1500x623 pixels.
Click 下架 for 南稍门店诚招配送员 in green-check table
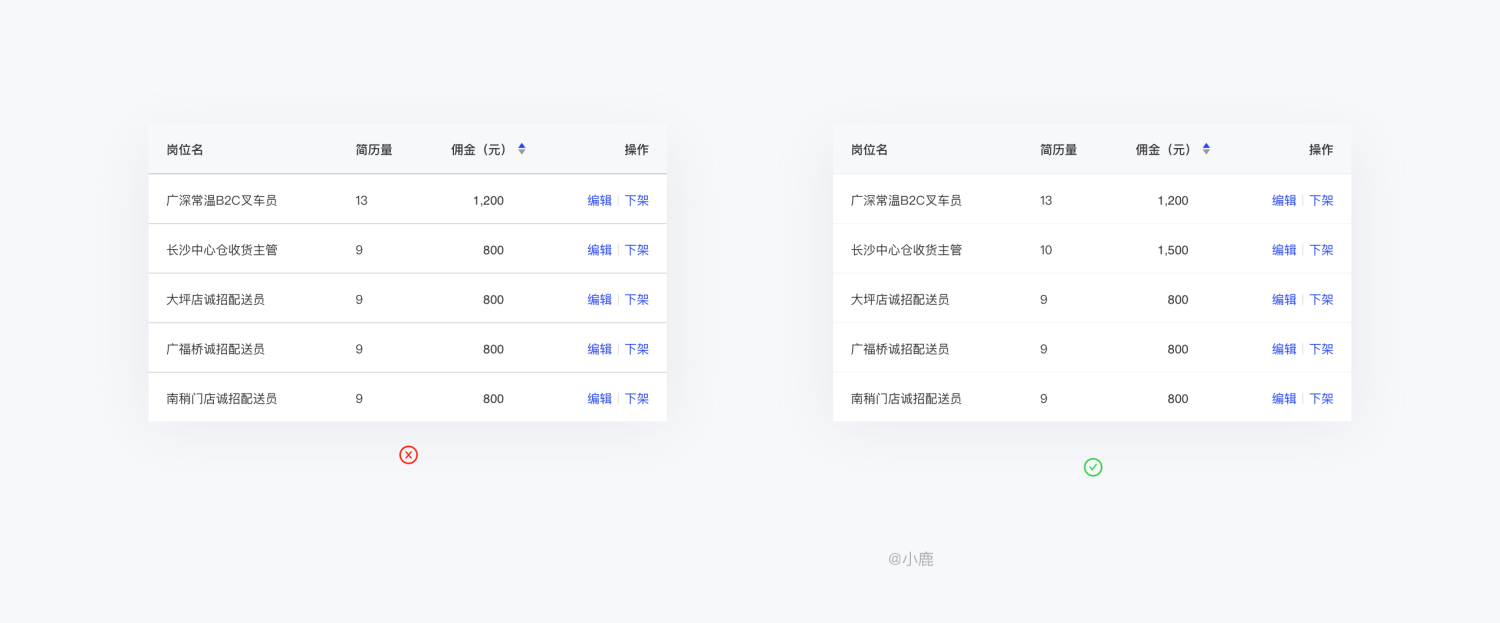[1322, 398]
